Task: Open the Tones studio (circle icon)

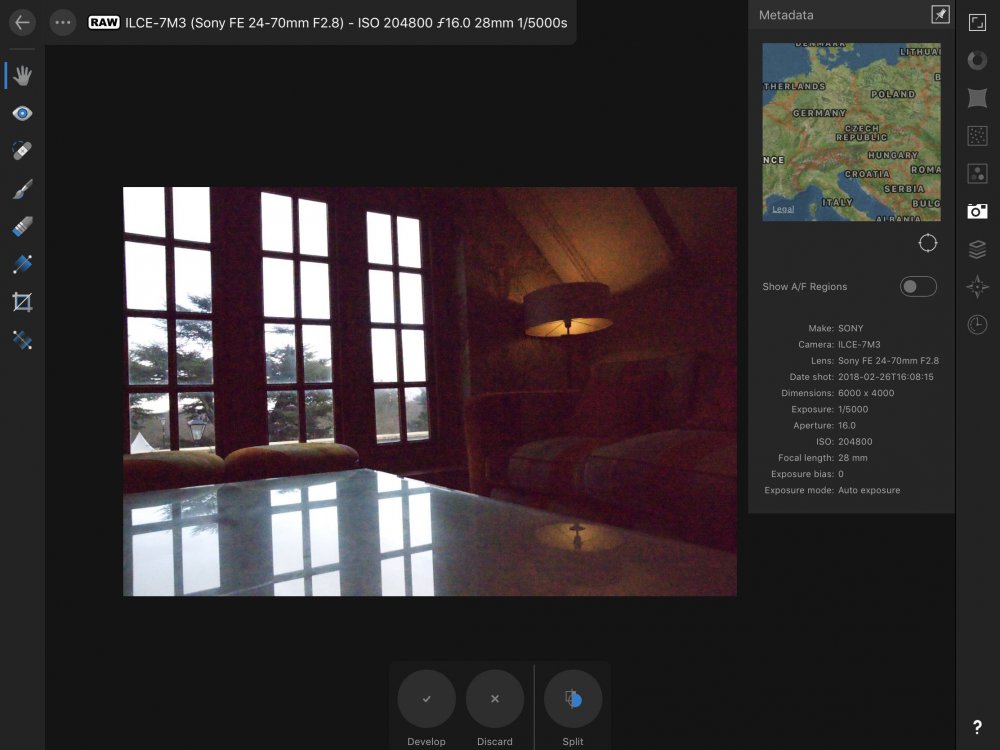Action: (977, 61)
